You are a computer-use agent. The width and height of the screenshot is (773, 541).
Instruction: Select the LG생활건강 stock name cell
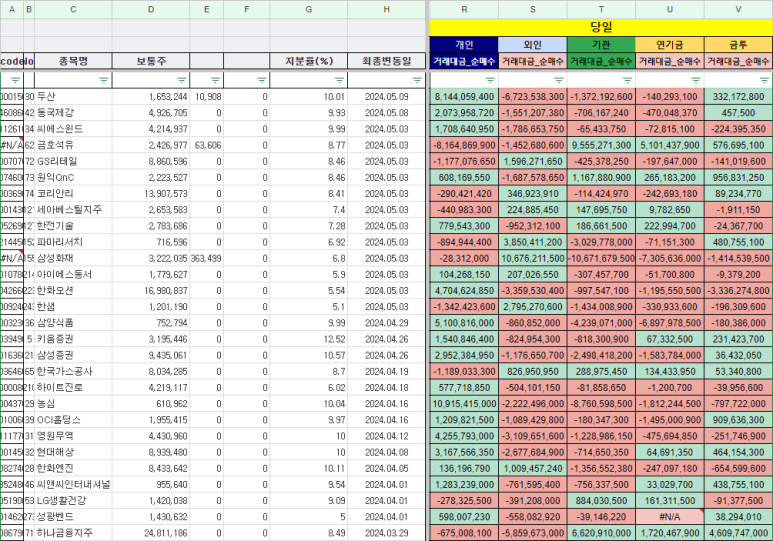pyautogui.click(x=73, y=501)
